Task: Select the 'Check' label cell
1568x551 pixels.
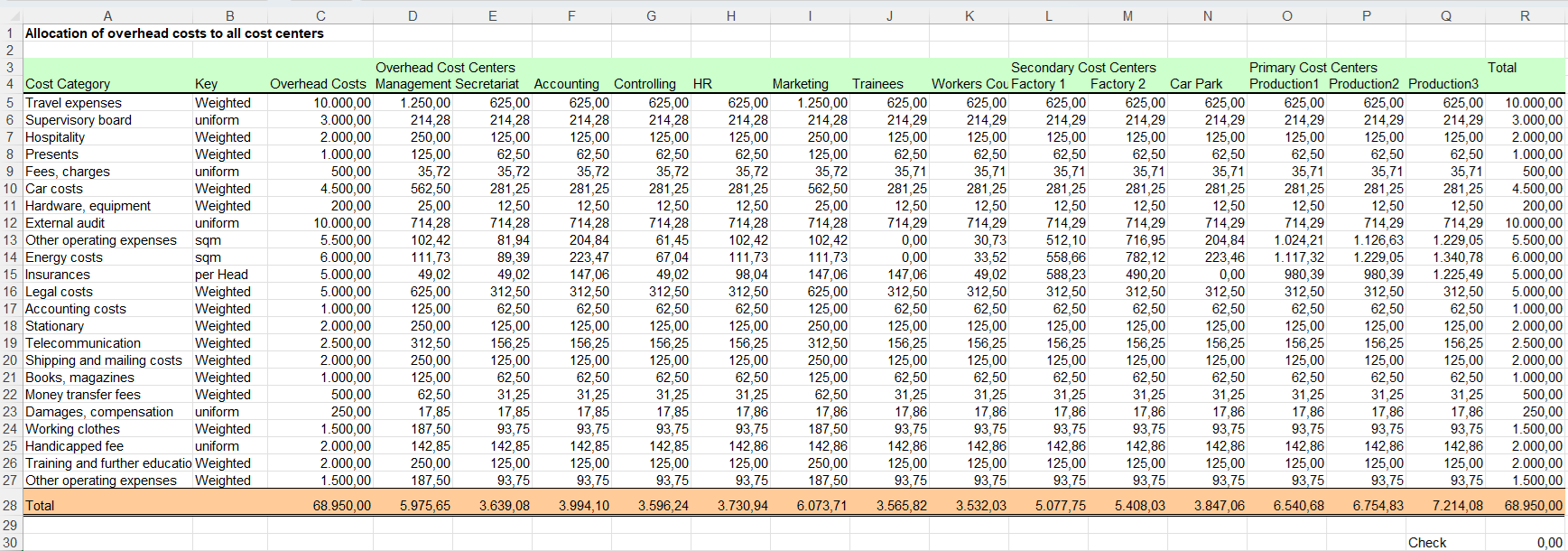Action: pyautogui.click(x=1427, y=543)
